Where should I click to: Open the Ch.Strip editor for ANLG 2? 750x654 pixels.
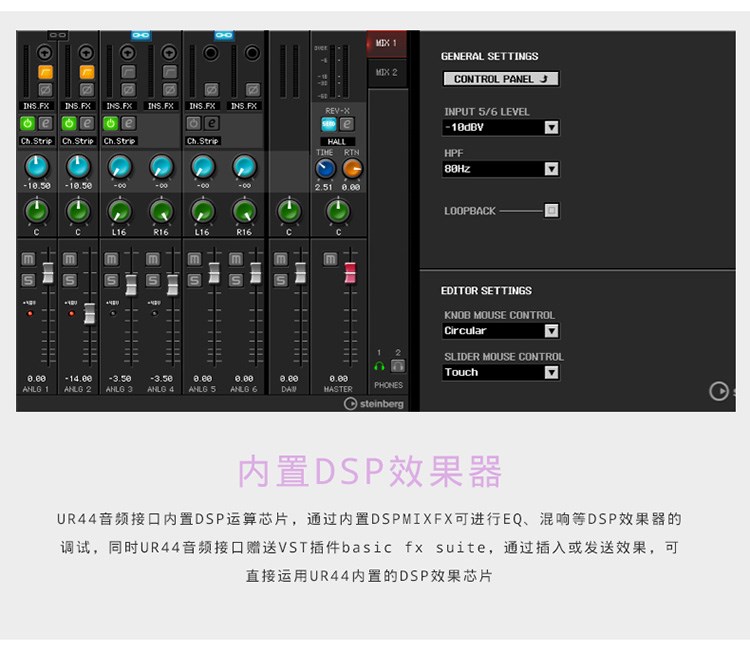[x=87, y=123]
